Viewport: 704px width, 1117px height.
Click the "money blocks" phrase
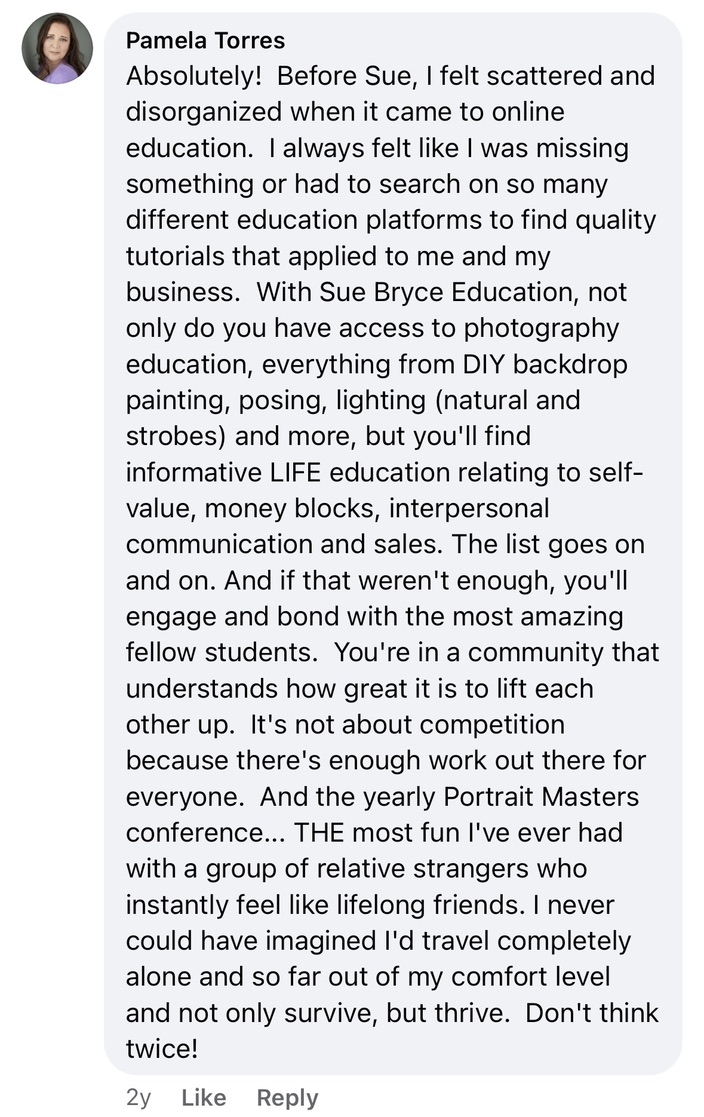(x=289, y=509)
